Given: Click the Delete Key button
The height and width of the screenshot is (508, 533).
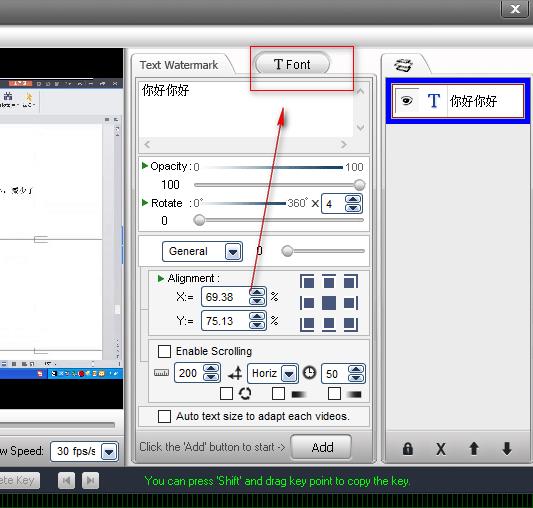Looking at the screenshot, I should pos(20,480).
